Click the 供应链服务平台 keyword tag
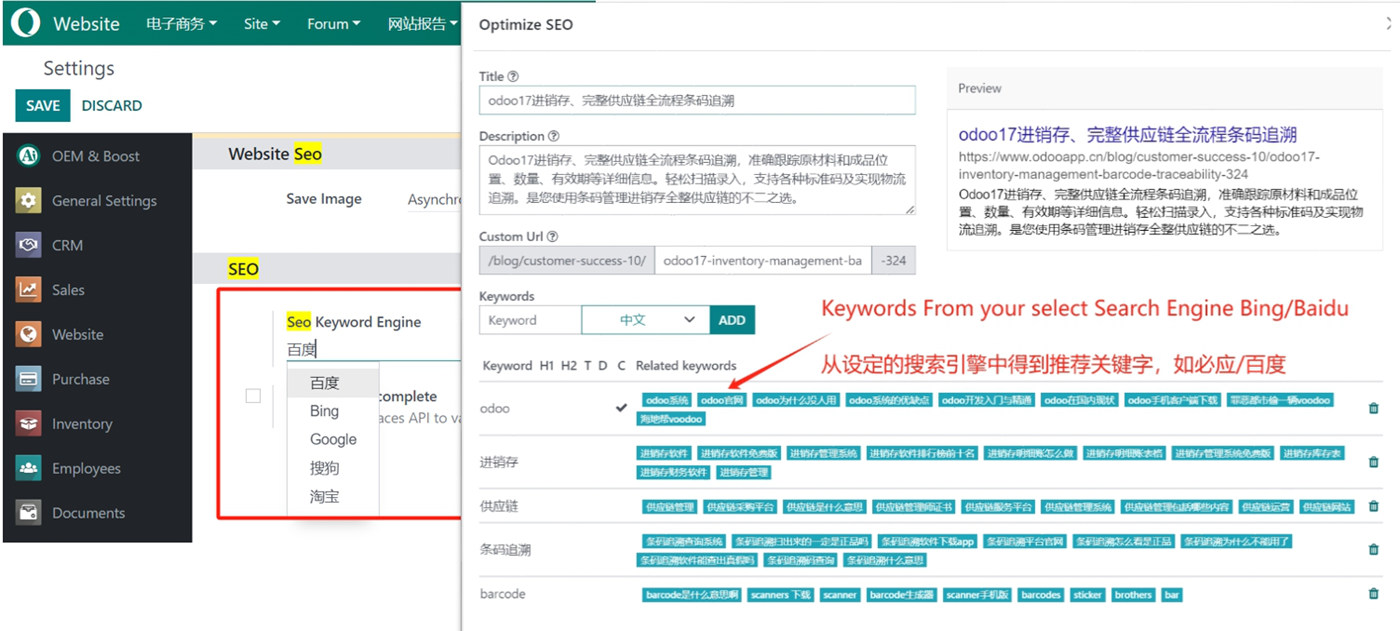1400x631 pixels. (998, 507)
